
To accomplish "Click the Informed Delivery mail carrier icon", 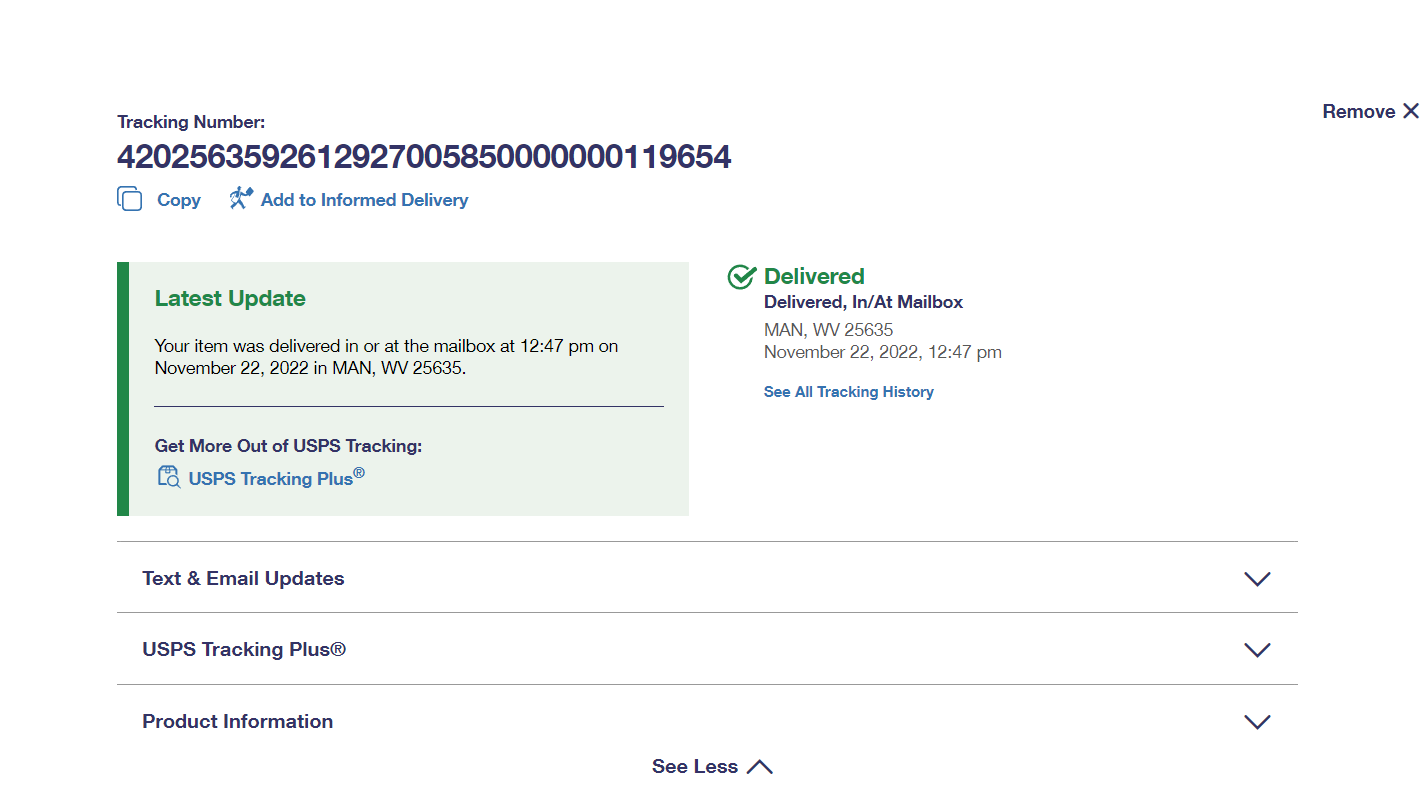I will point(241,198).
